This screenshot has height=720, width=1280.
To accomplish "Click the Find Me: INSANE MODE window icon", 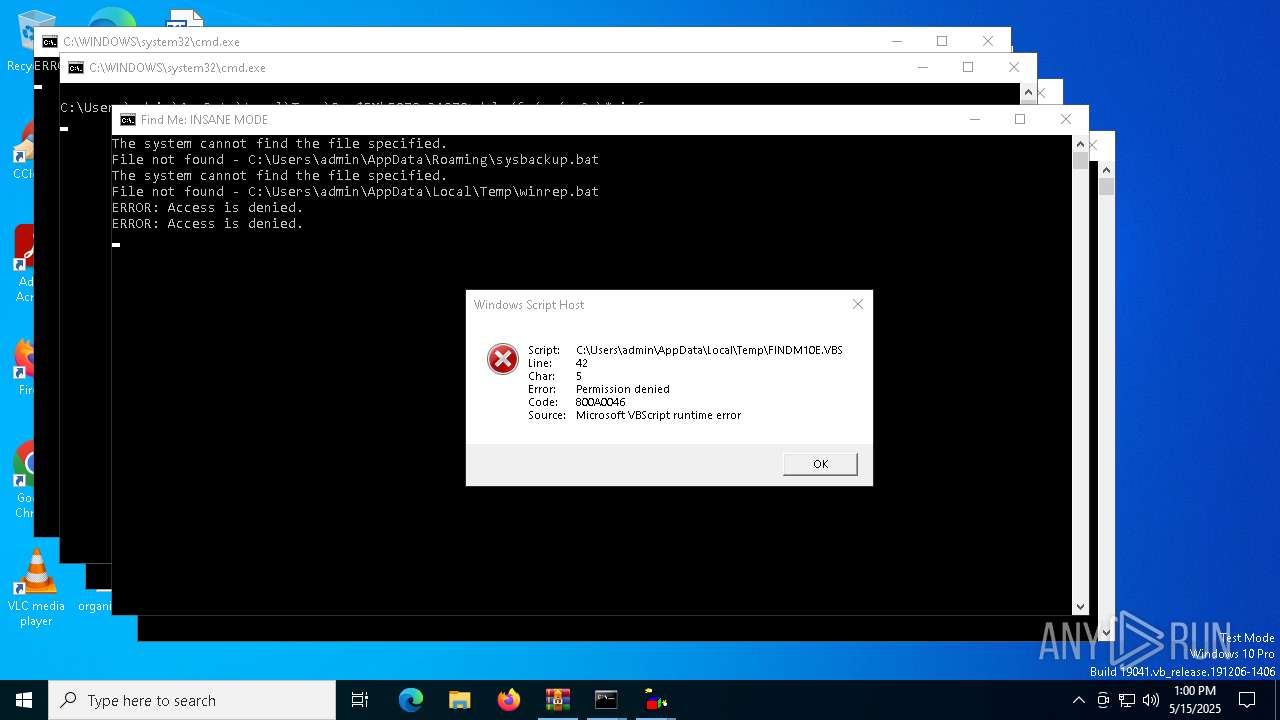I will pyautogui.click(x=127, y=120).
